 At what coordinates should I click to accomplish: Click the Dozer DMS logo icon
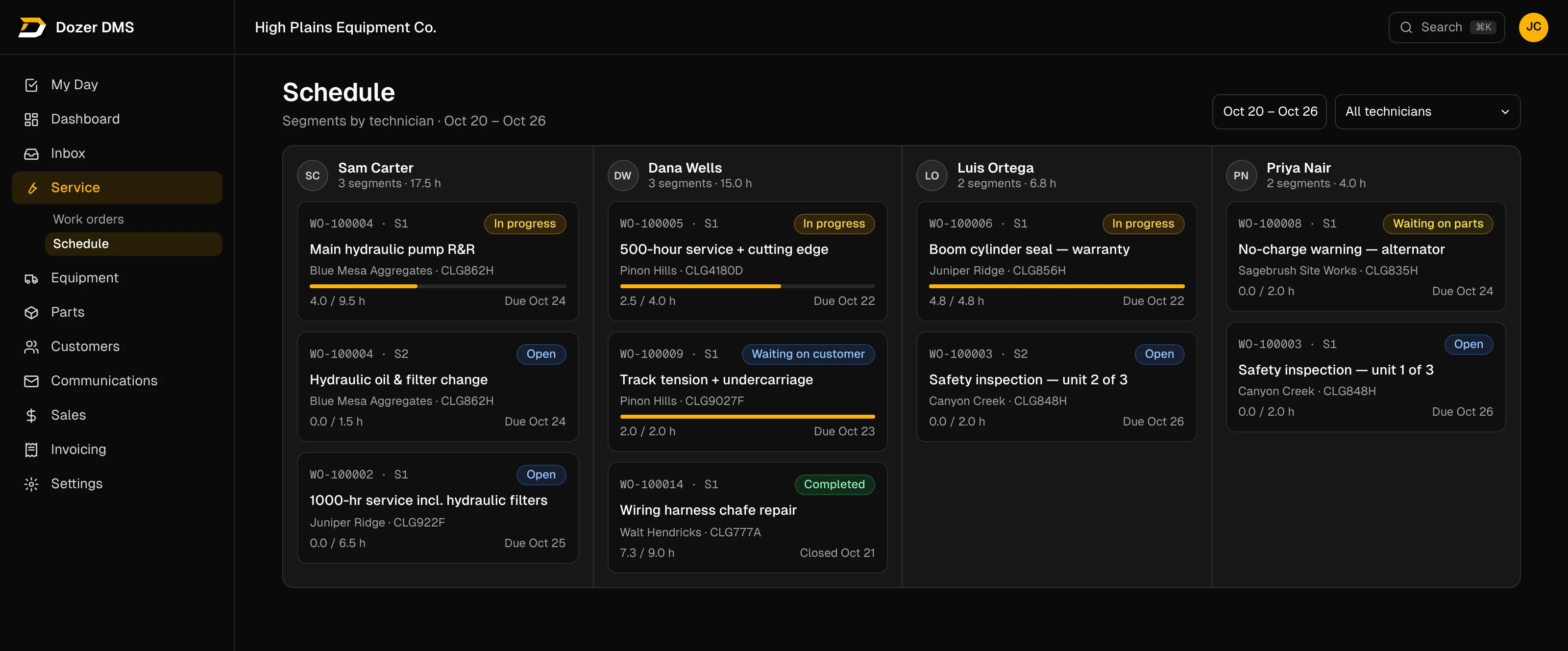click(x=32, y=27)
